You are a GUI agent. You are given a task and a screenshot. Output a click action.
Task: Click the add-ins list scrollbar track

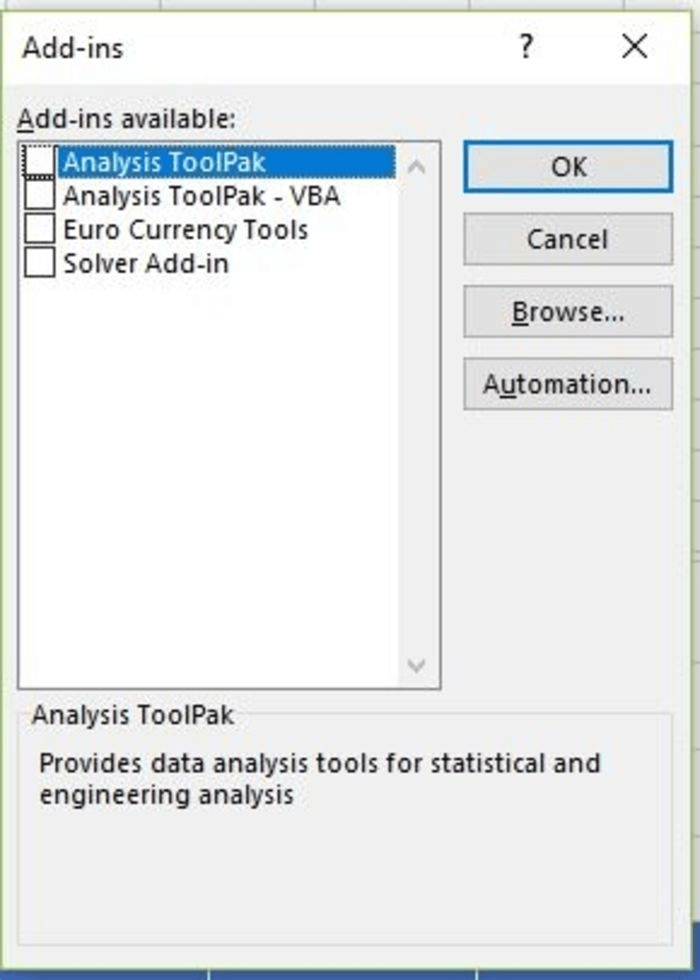coord(417,420)
